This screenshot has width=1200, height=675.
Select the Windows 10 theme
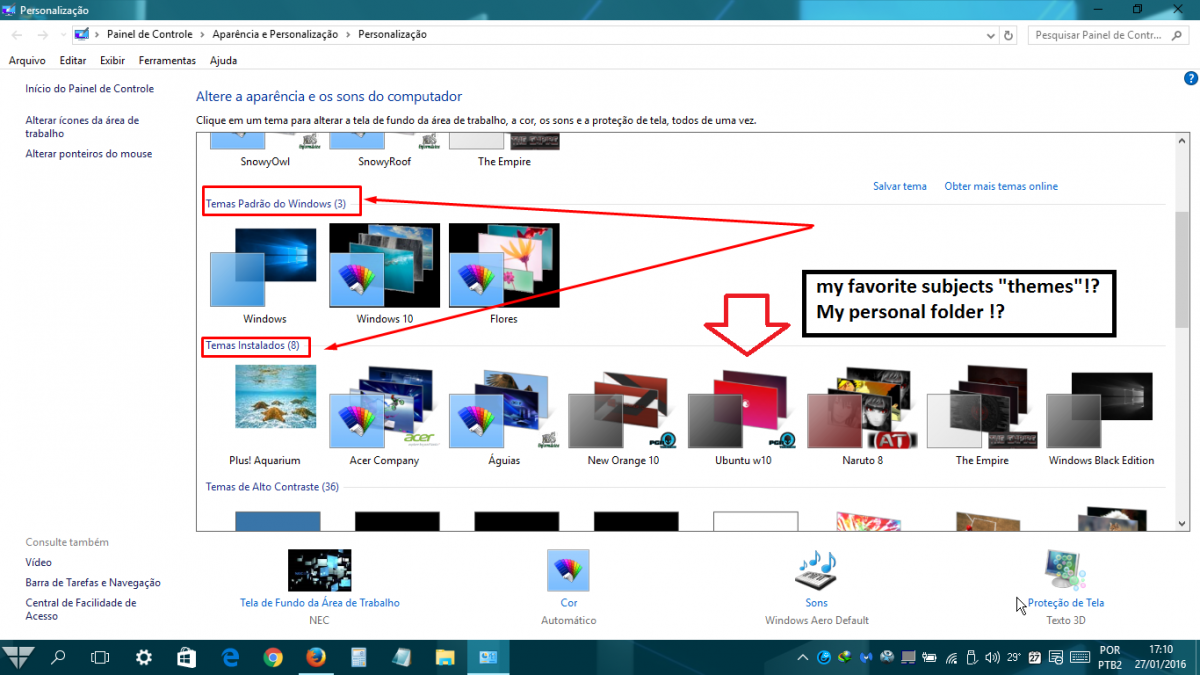[x=385, y=274]
